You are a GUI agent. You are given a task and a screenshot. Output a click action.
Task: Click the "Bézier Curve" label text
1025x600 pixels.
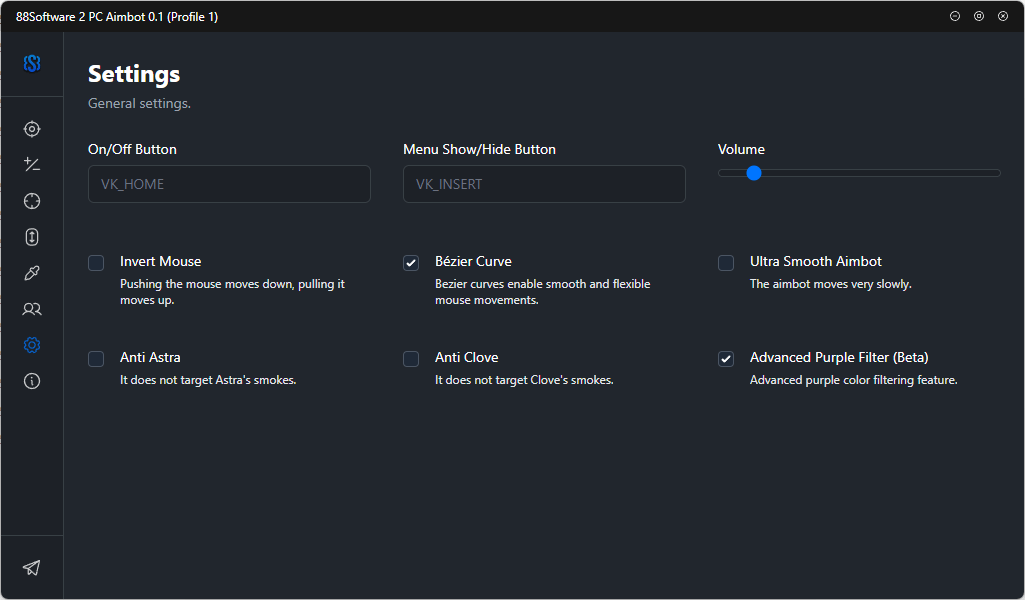pyautogui.click(x=473, y=261)
